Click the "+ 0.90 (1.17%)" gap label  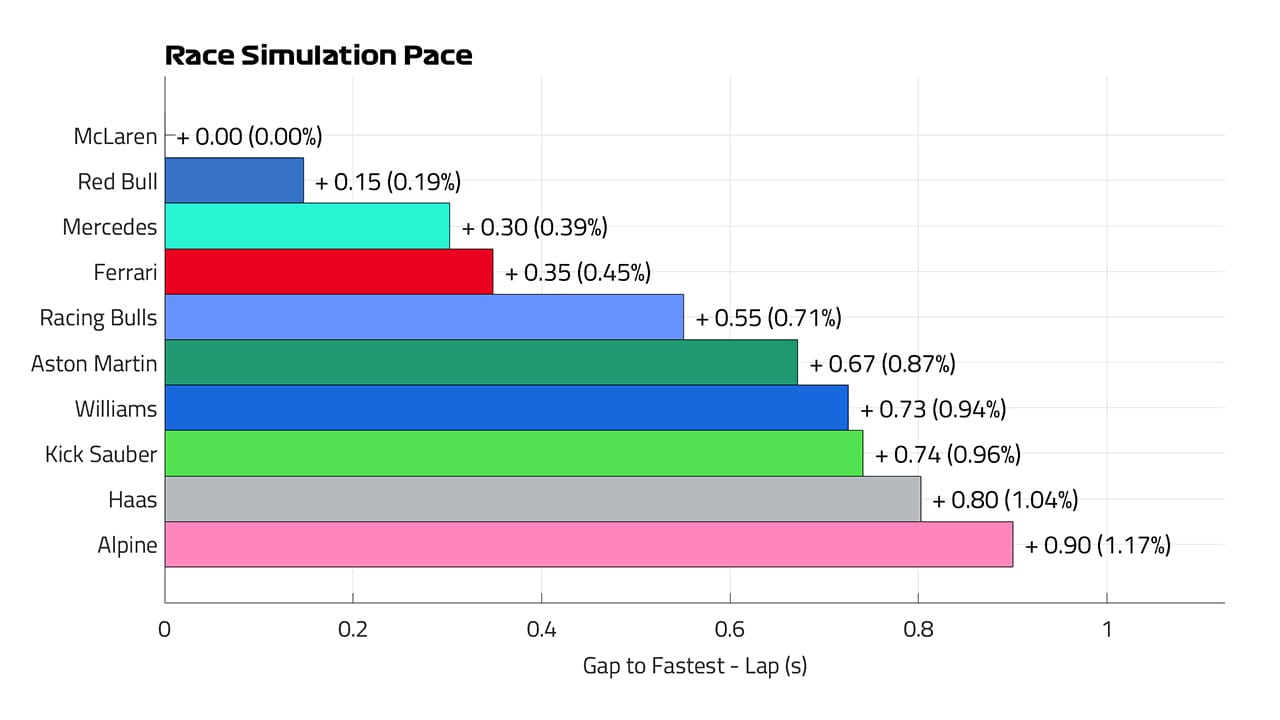pyautogui.click(x=1097, y=545)
